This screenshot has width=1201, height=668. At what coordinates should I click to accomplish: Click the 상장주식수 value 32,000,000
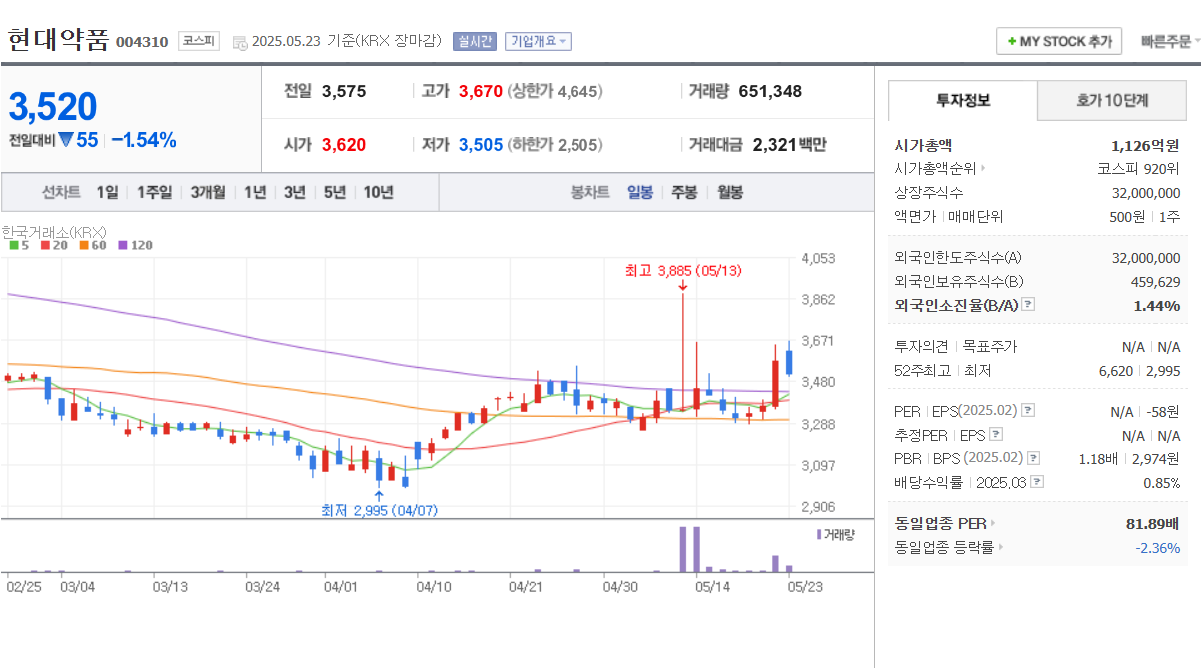pos(1146,193)
